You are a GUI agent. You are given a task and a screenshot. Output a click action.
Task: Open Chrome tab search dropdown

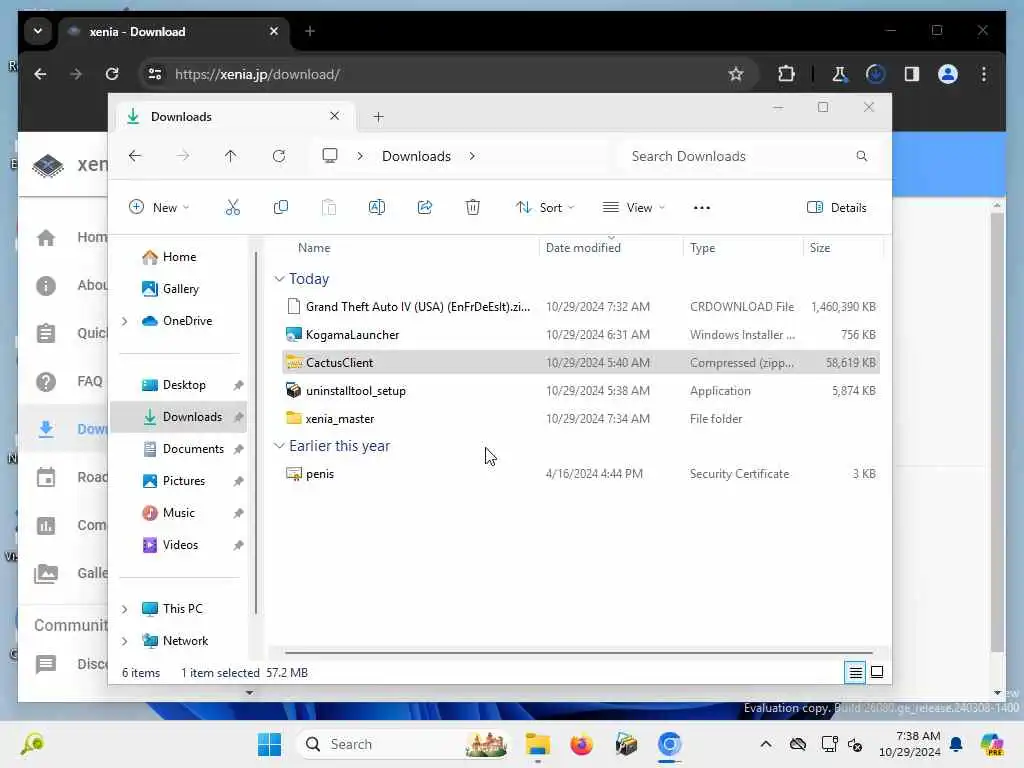point(38,31)
